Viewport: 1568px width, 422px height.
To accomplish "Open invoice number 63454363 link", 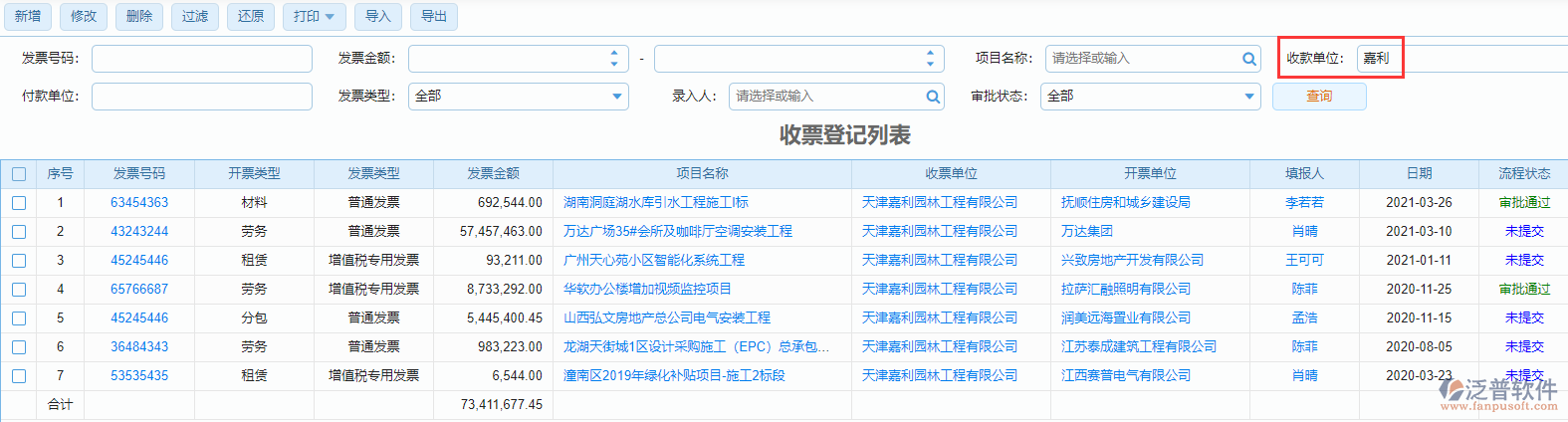I will [x=139, y=203].
